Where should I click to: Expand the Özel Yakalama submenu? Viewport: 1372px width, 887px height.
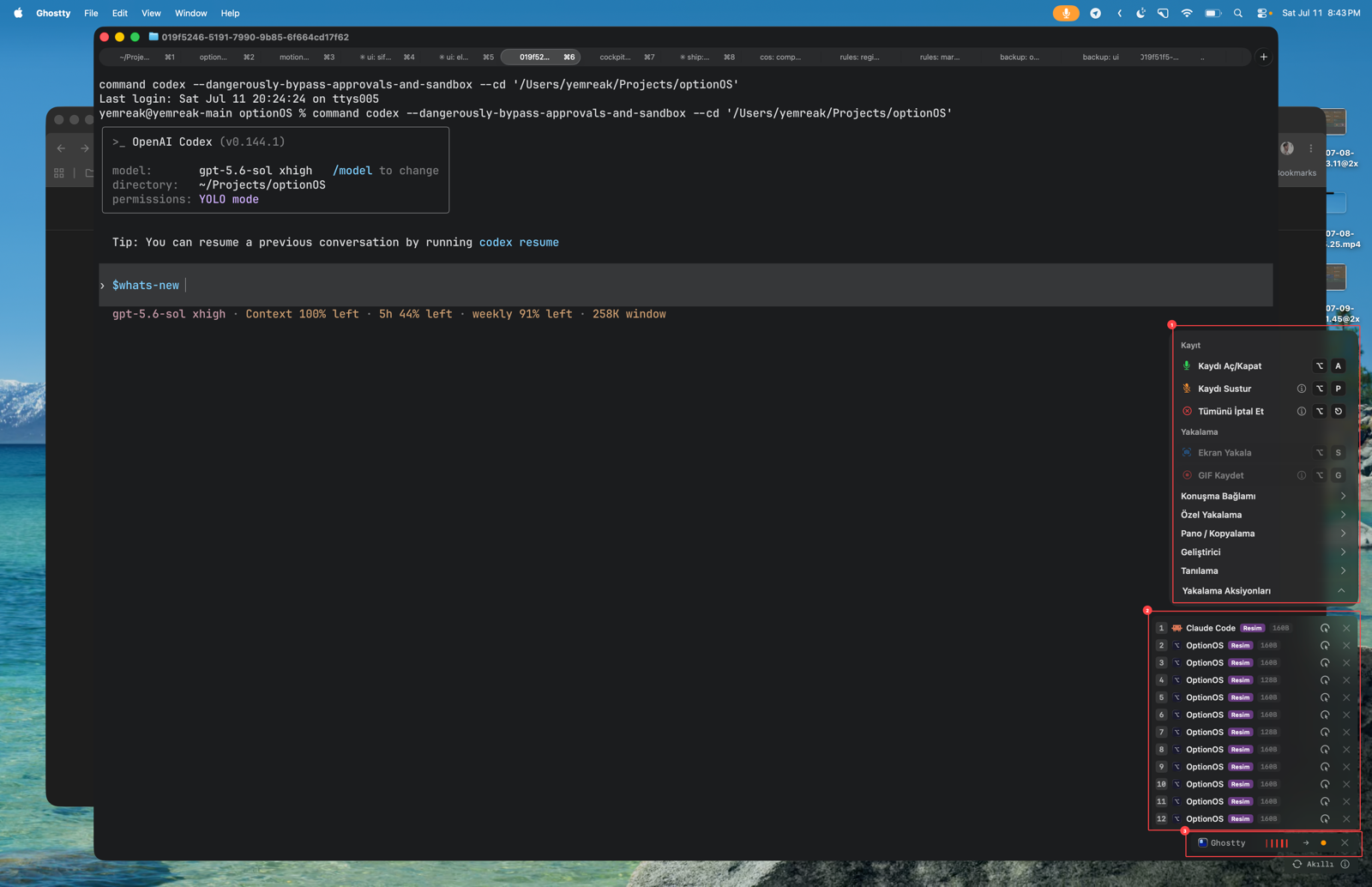point(1265,515)
